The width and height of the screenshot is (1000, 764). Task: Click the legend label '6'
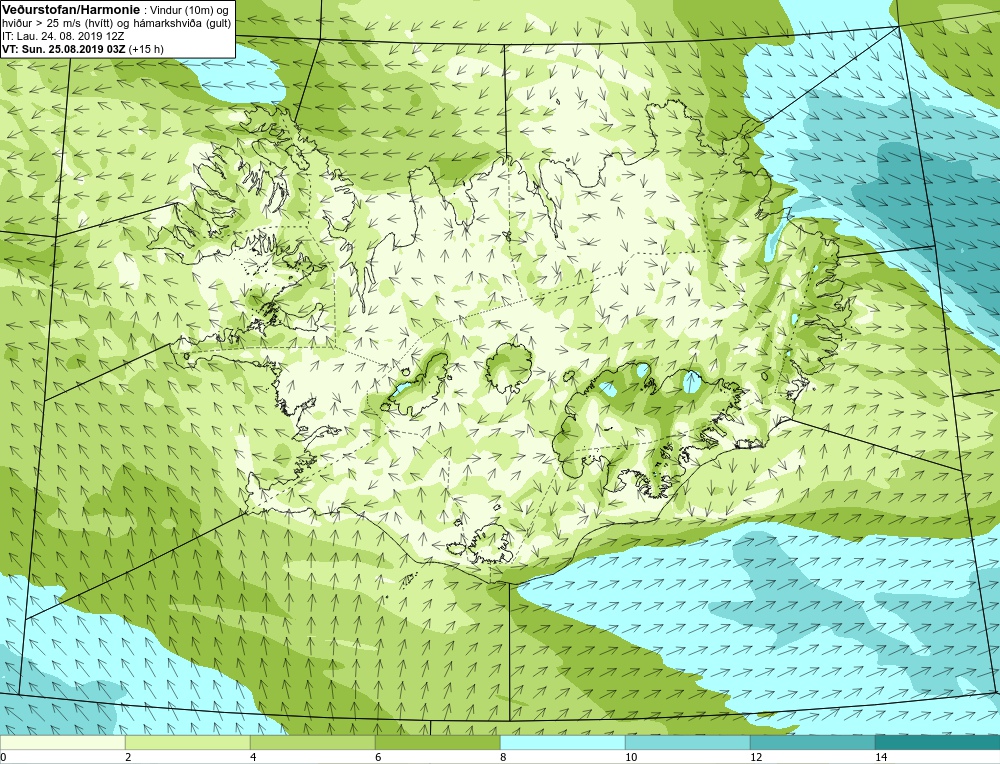378,757
